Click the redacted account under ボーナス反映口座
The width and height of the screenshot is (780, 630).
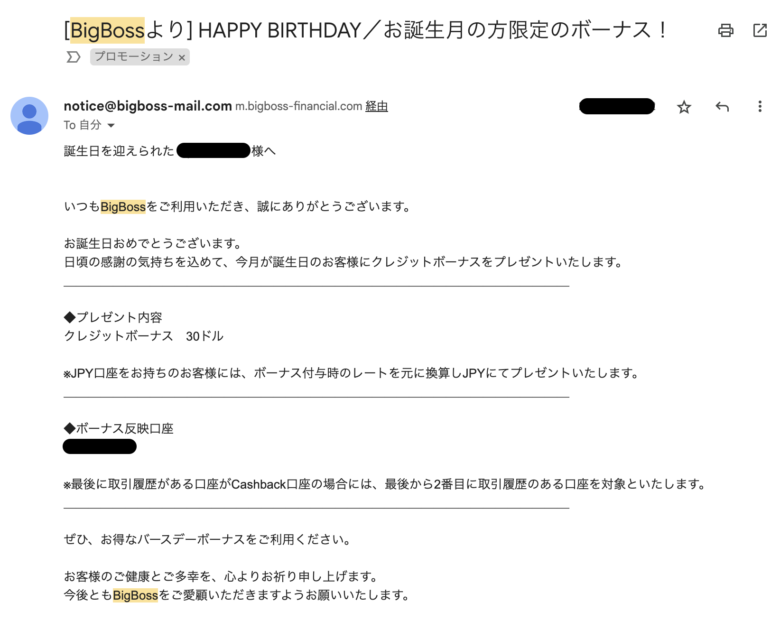point(99,446)
